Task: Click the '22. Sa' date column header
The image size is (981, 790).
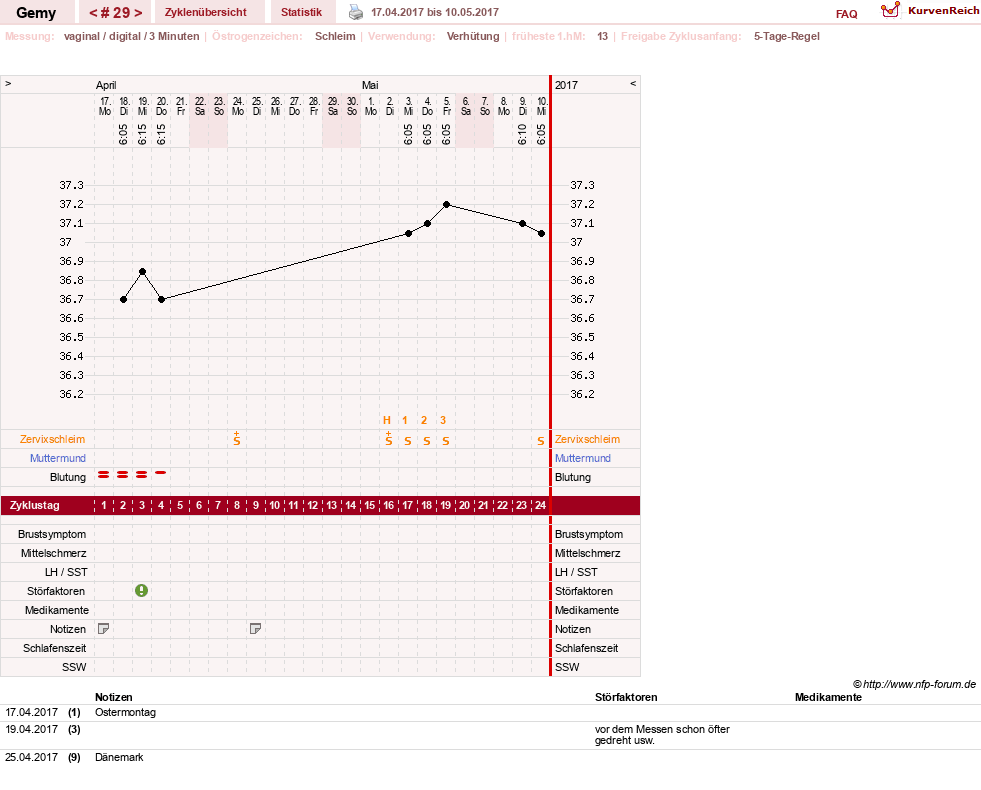Action: coord(200,106)
